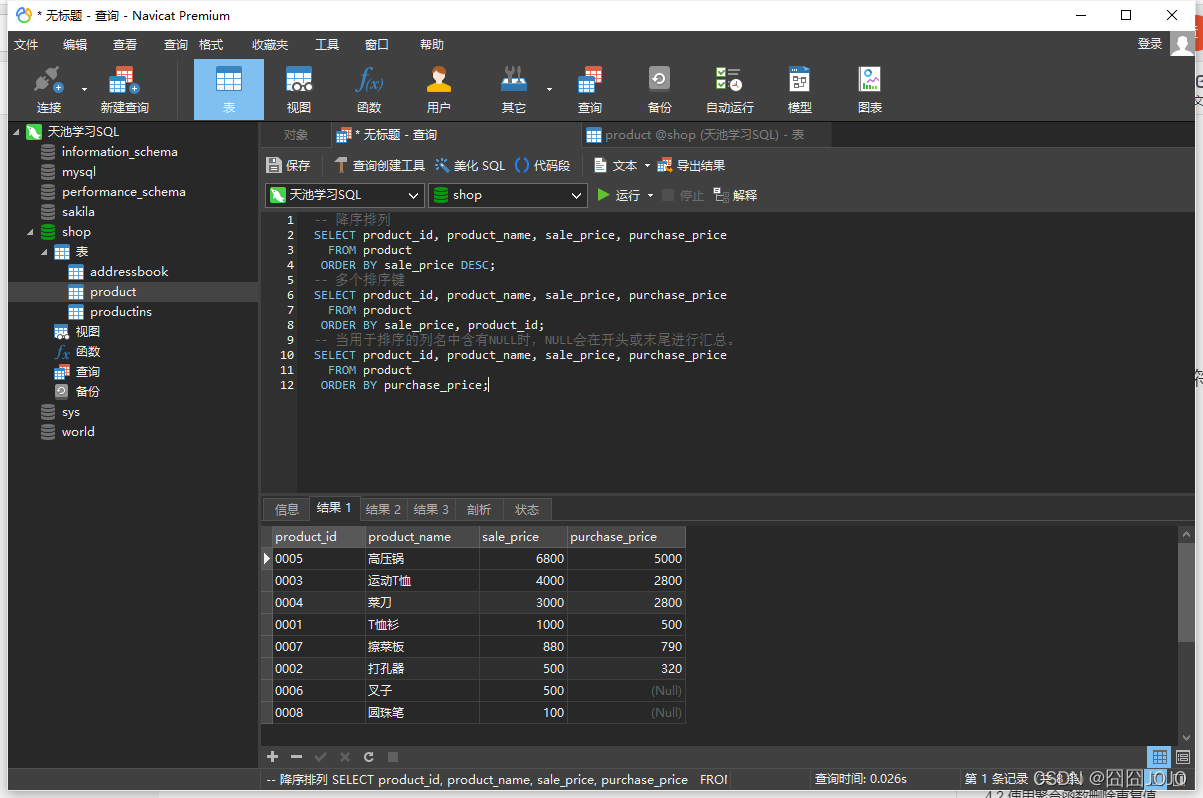Open the 视图 toolbar section
This screenshot has height=798, width=1203.
[x=299, y=89]
